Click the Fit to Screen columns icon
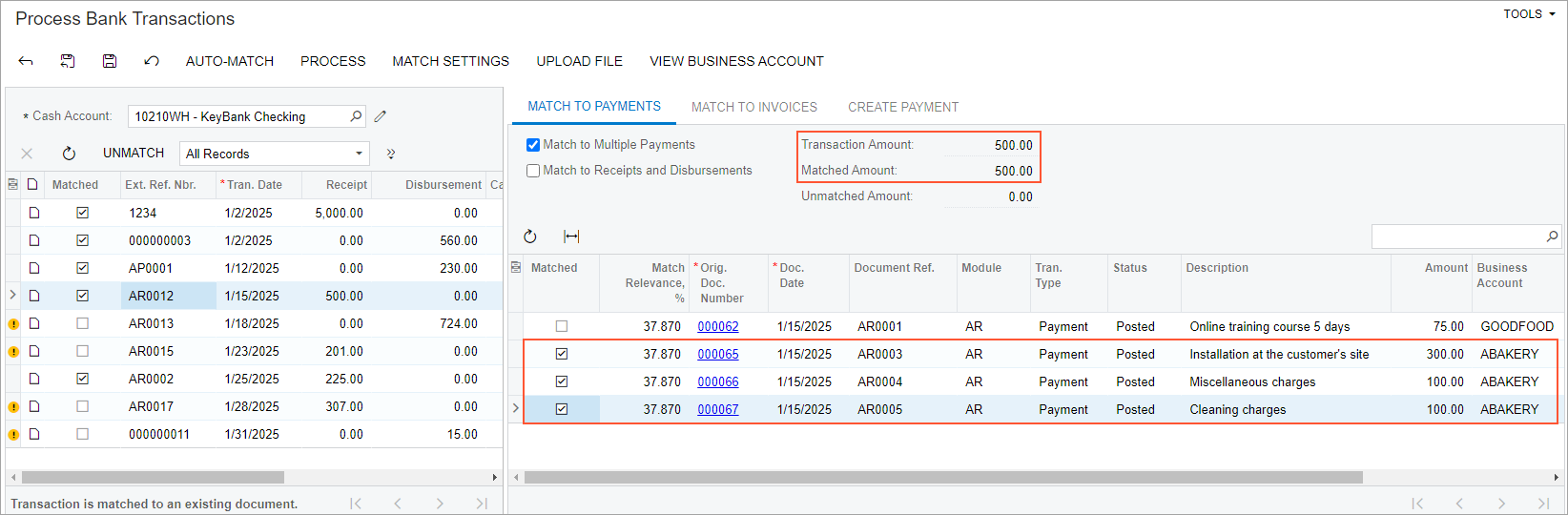The image size is (1568, 515). click(571, 237)
